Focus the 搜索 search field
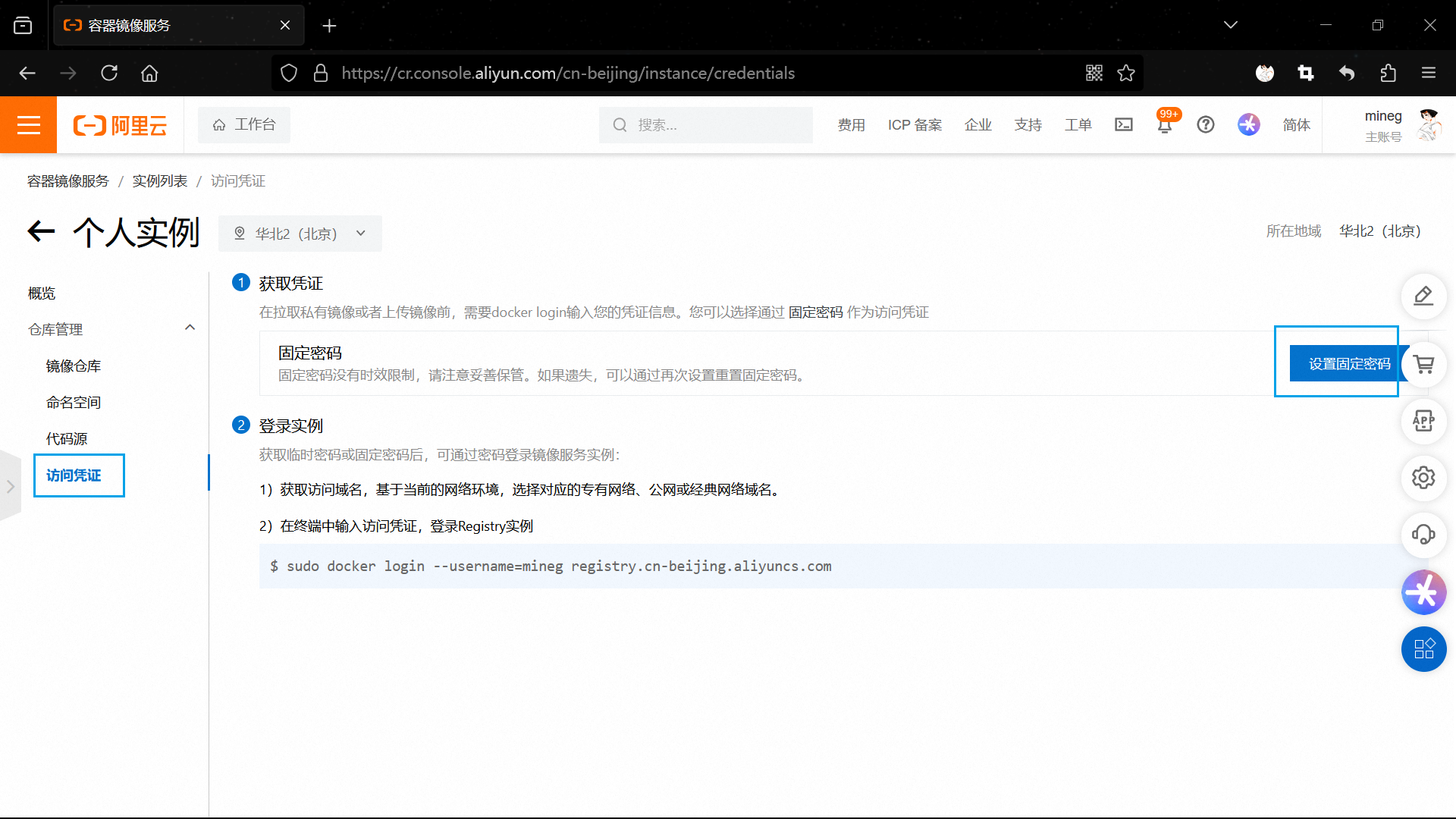This screenshot has width=1456, height=819. coord(705,124)
